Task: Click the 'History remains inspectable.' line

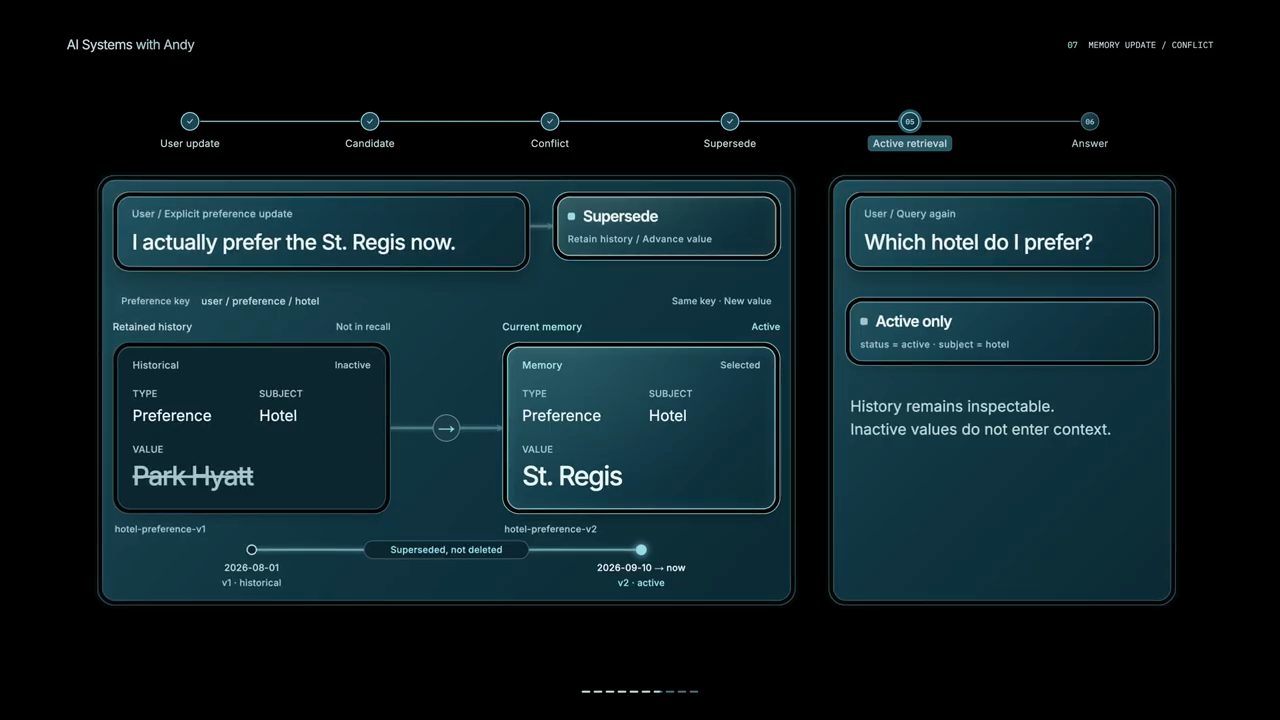Action: pos(952,406)
